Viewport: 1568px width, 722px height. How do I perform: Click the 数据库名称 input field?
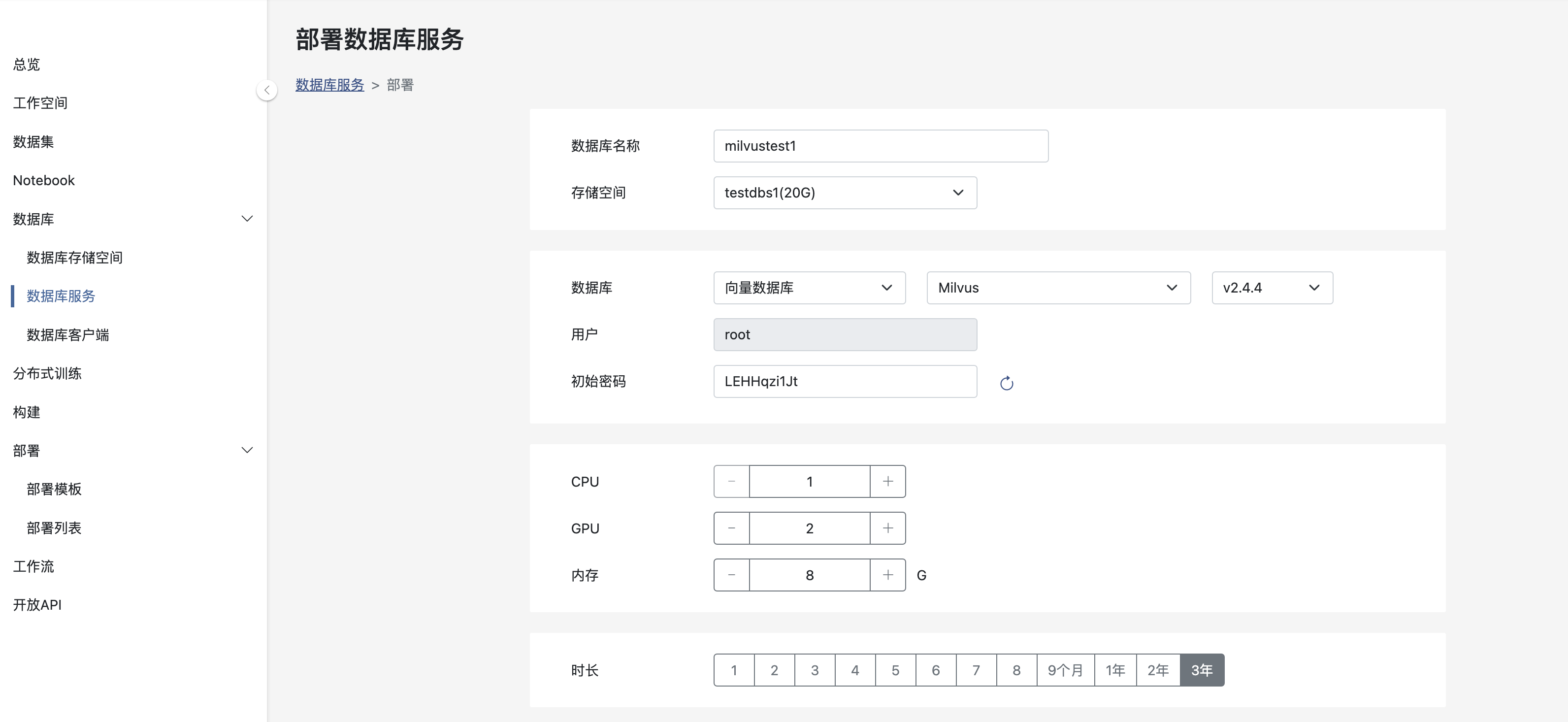click(x=880, y=146)
